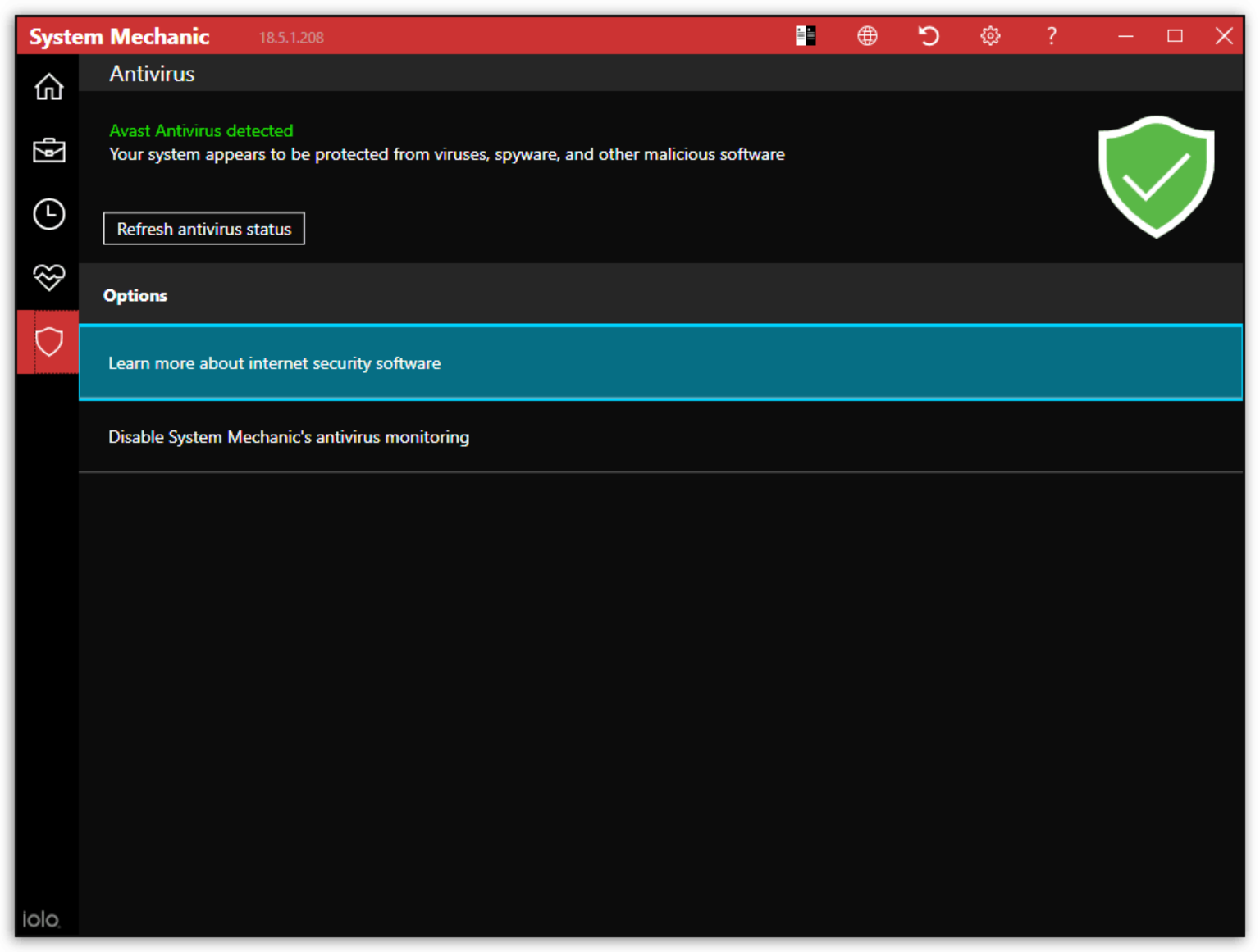1260x952 pixels.
Task: Select the Security shield icon in sidebar
Action: click(48, 342)
